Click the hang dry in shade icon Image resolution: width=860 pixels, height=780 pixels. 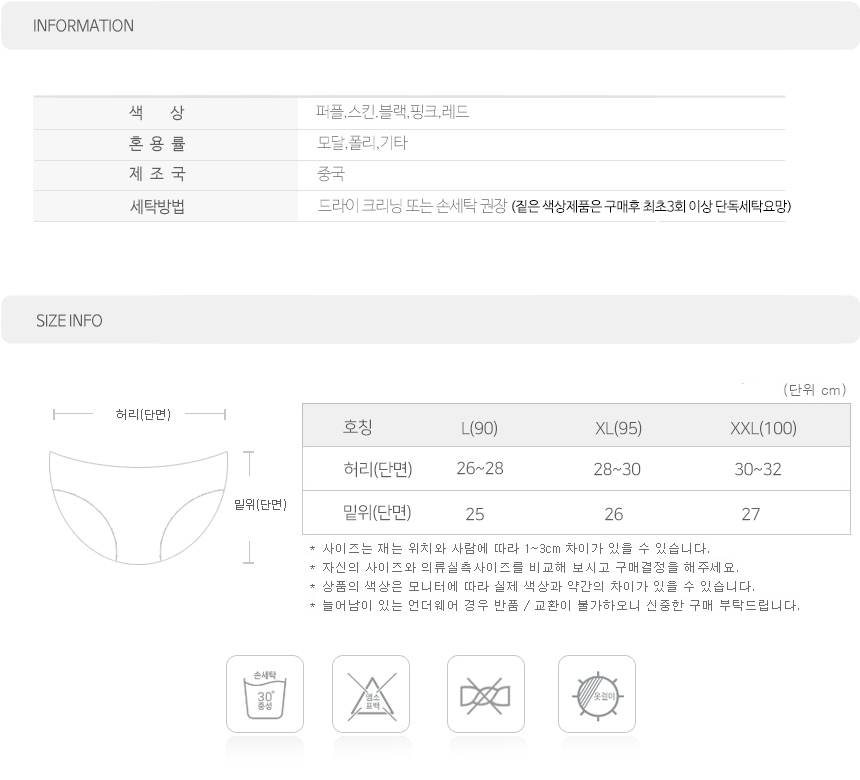(x=596, y=693)
